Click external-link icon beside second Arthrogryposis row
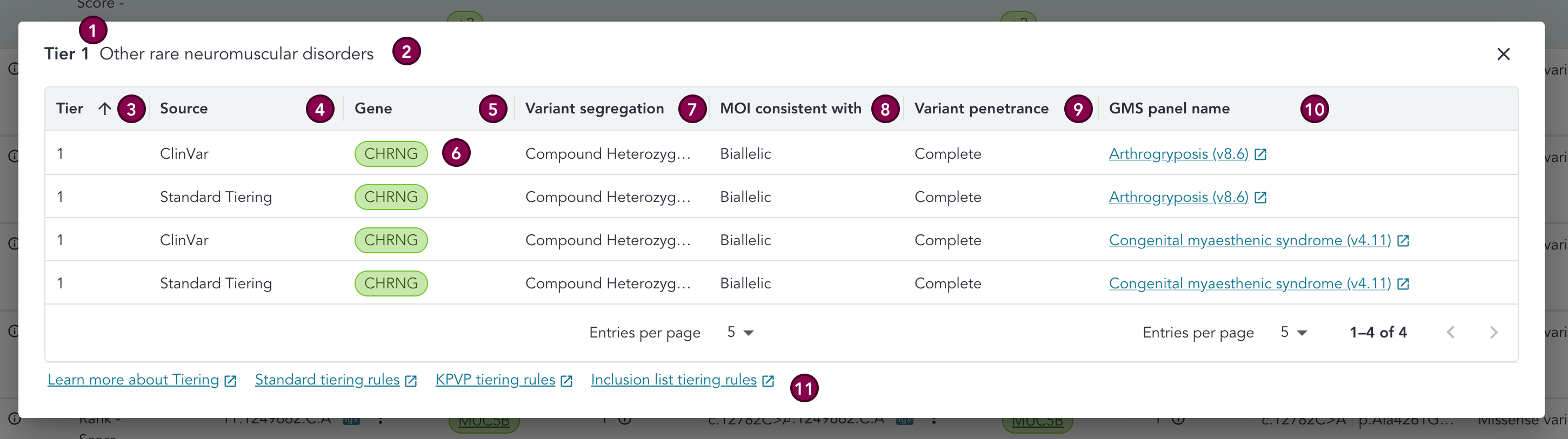The image size is (1568, 439). 1260,198
